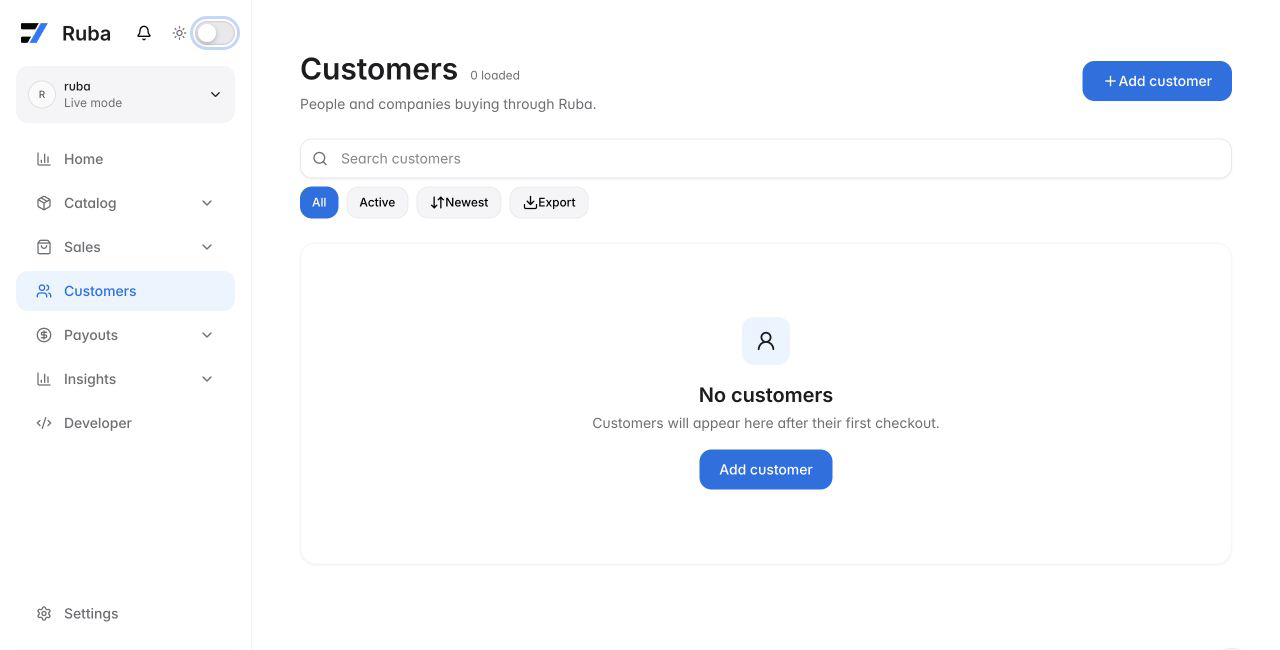Select the All filter chip
1280x650 pixels.
tap(319, 202)
